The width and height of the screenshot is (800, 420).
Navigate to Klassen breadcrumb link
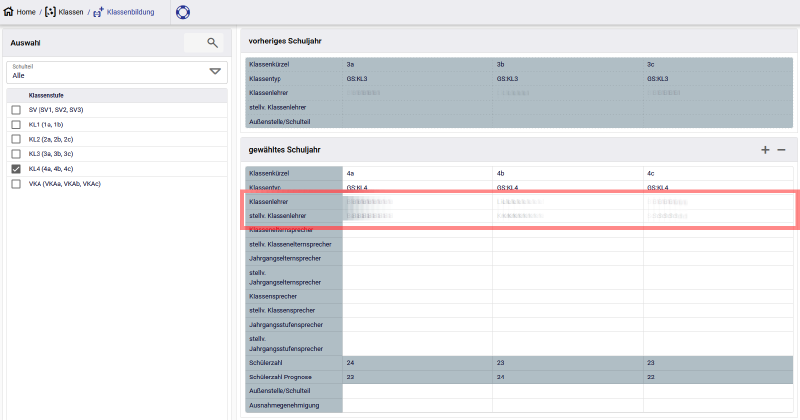coord(70,12)
